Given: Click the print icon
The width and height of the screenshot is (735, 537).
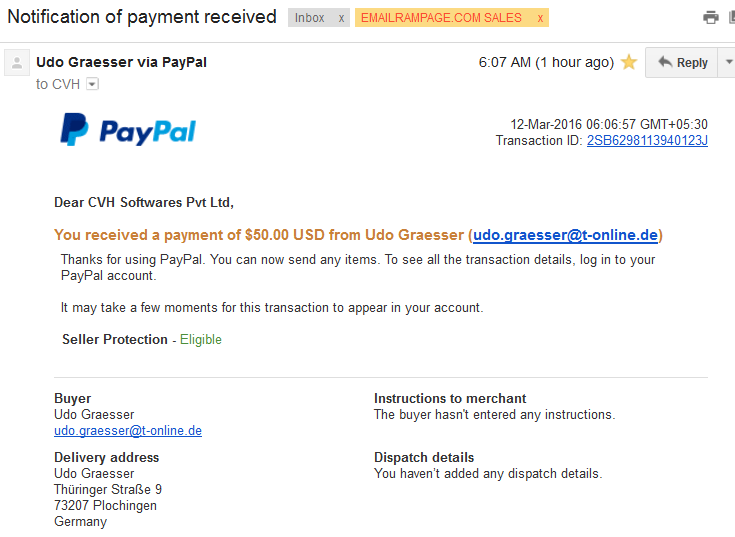Looking at the screenshot, I should [x=711, y=18].
